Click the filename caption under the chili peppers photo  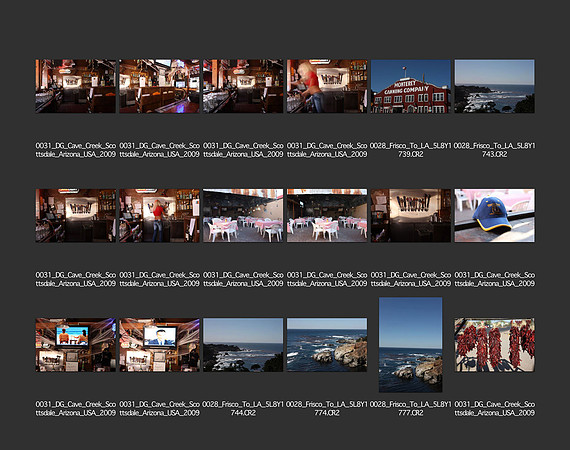click(x=494, y=409)
